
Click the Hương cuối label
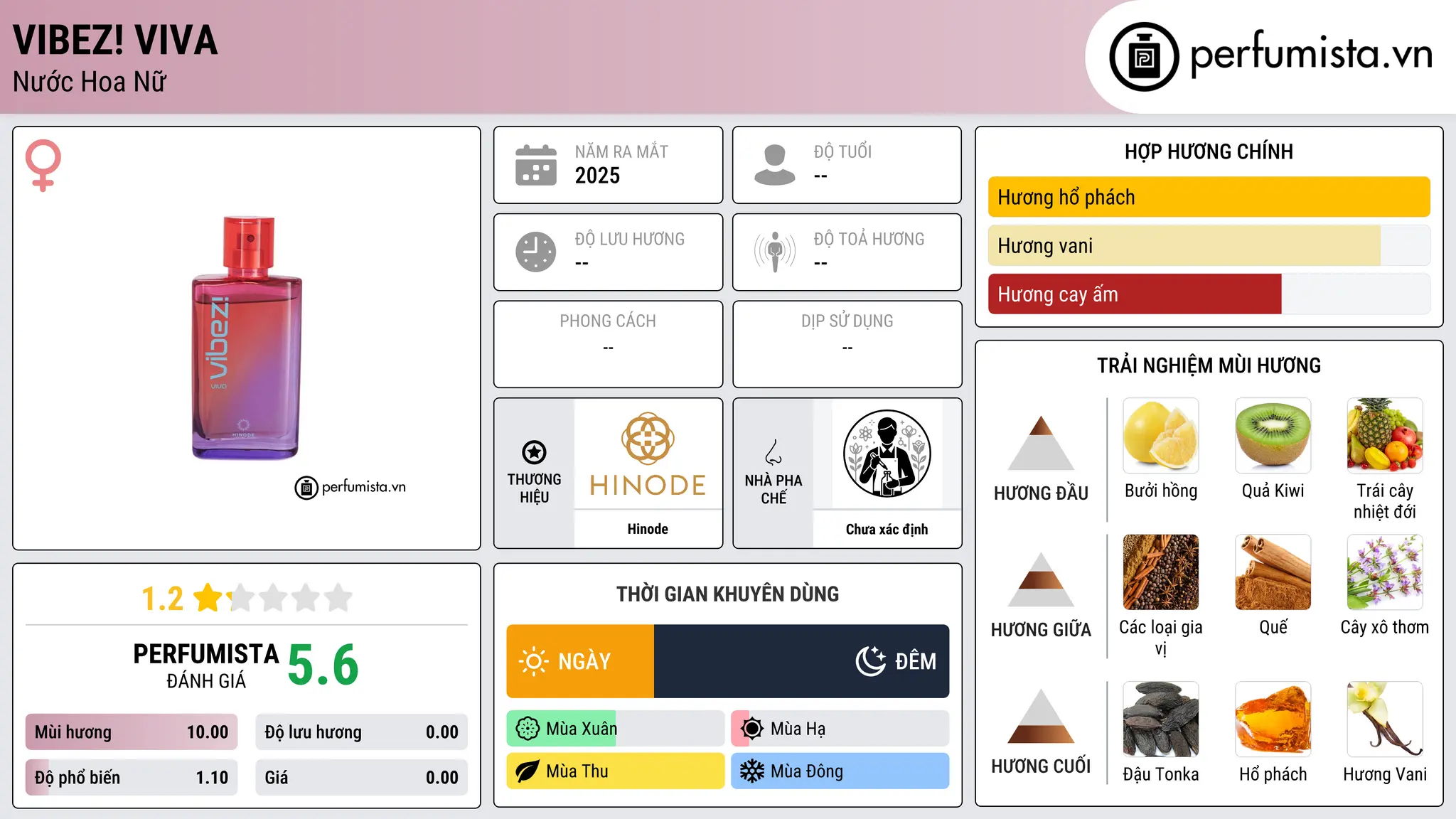(1041, 766)
